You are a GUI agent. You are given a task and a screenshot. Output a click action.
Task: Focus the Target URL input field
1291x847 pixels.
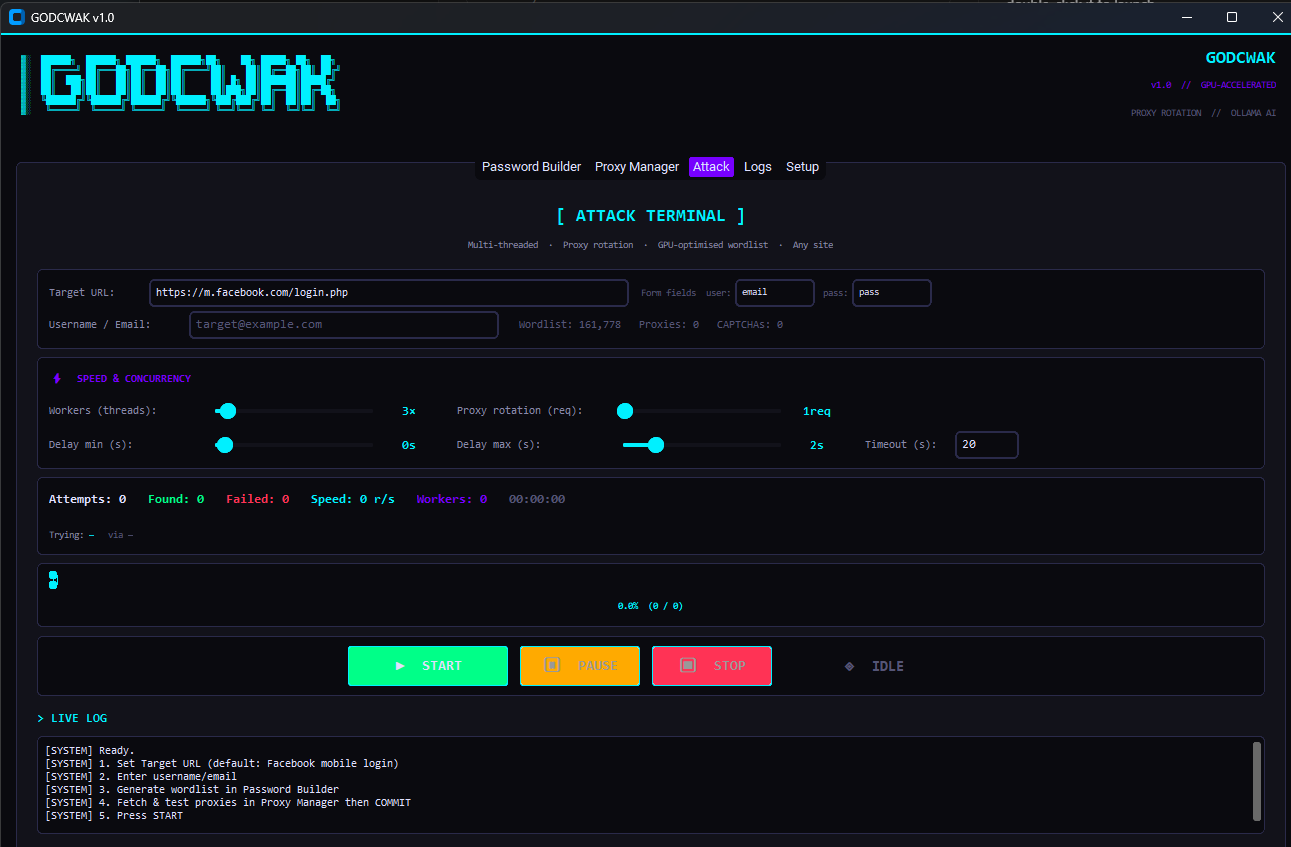[x=389, y=293]
